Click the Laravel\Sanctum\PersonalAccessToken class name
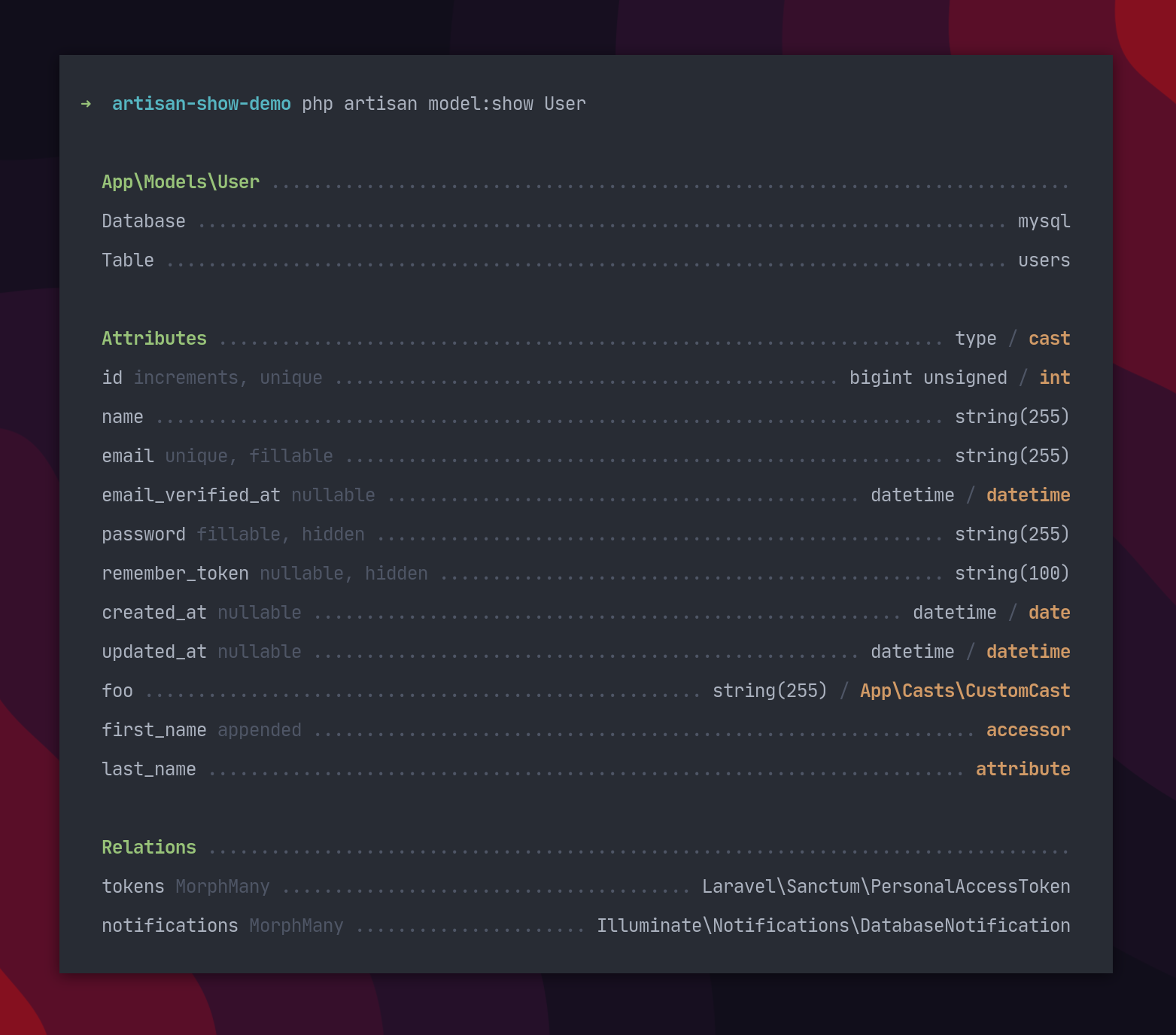This screenshot has height=1035, width=1176. [886, 886]
